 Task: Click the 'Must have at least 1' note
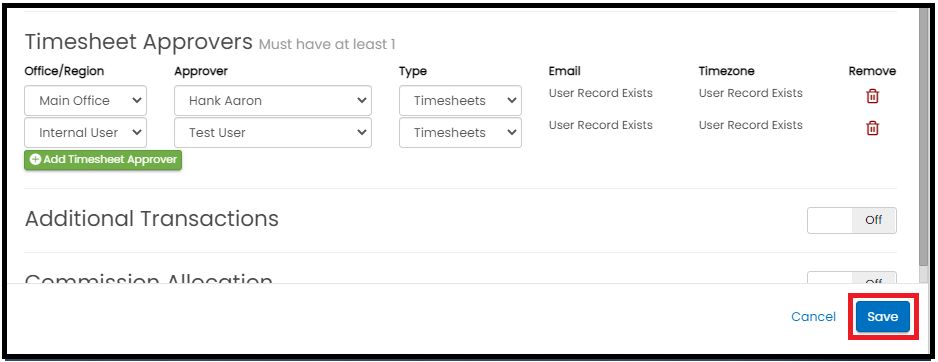pos(327,45)
